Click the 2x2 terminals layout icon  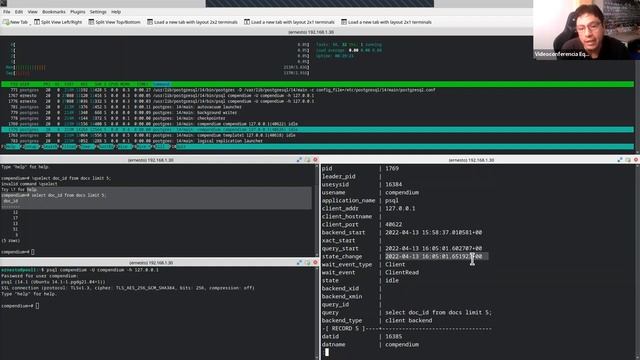pyautogui.click(x=150, y=22)
